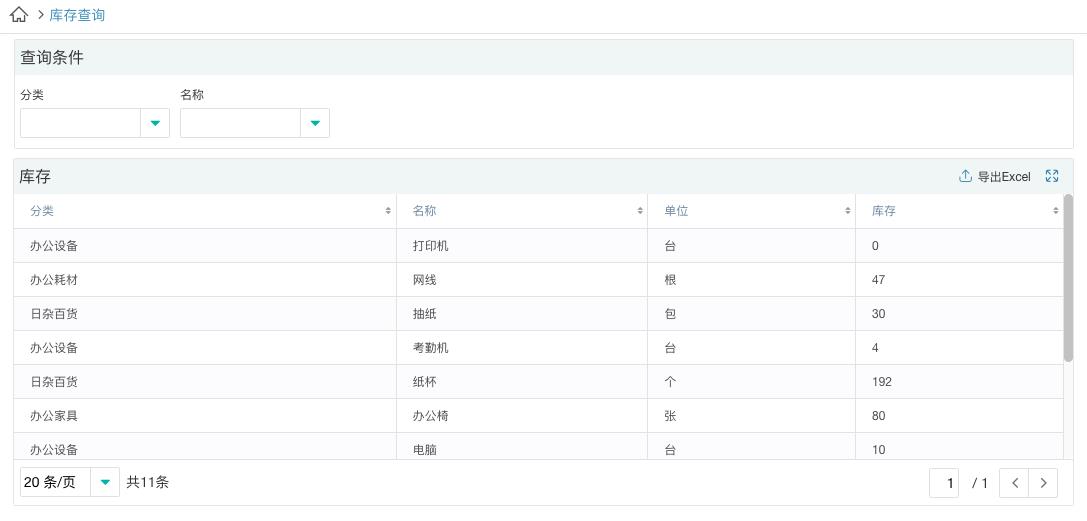The height and width of the screenshot is (521, 1087).
Task: Click the home icon in breadcrumb
Action: (18, 15)
